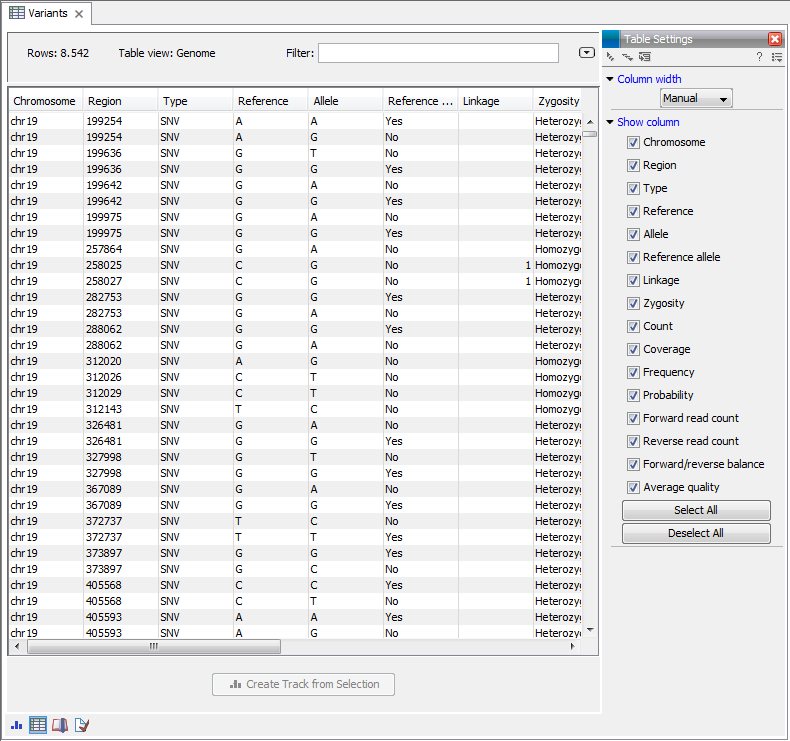Click table vertical scrollbar down arrow
The image size is (790, 741).
590,630
